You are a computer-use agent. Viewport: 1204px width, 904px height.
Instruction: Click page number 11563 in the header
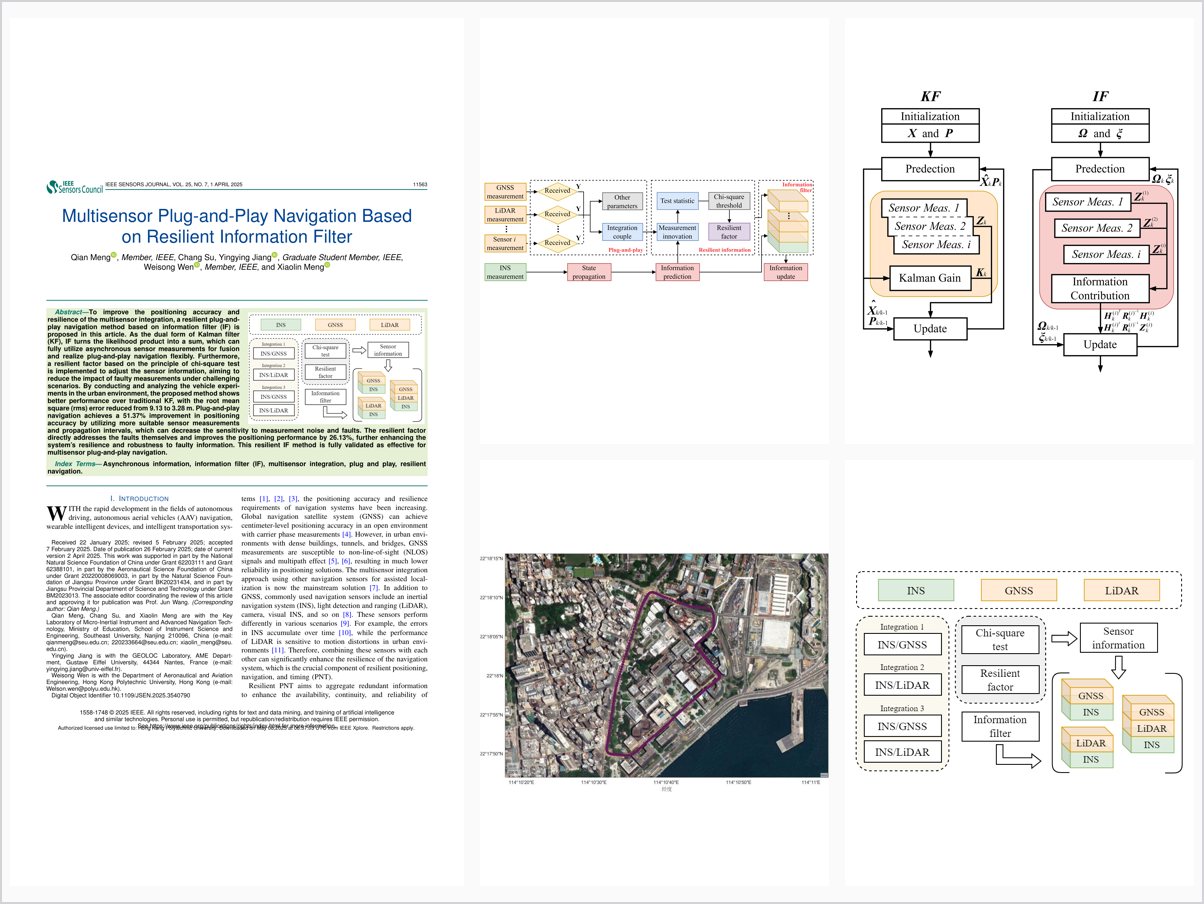pyautogui.click(x=420, y=185)
